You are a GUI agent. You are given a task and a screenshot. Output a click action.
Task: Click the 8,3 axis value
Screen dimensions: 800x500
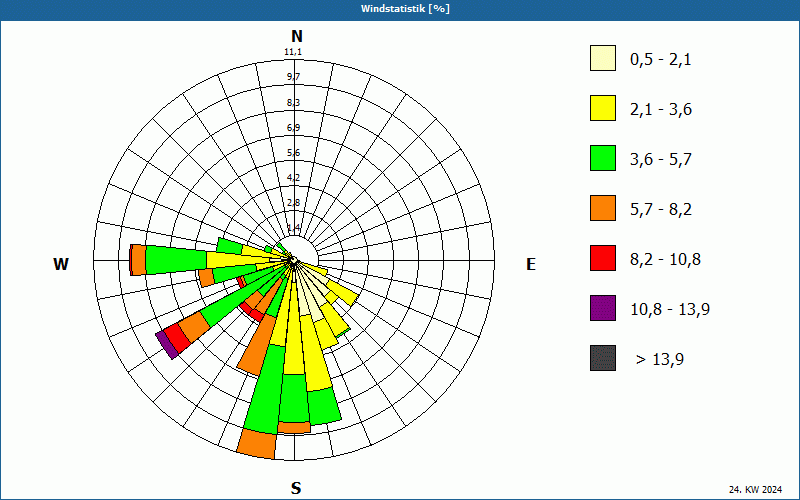click(x=293, y=103)
